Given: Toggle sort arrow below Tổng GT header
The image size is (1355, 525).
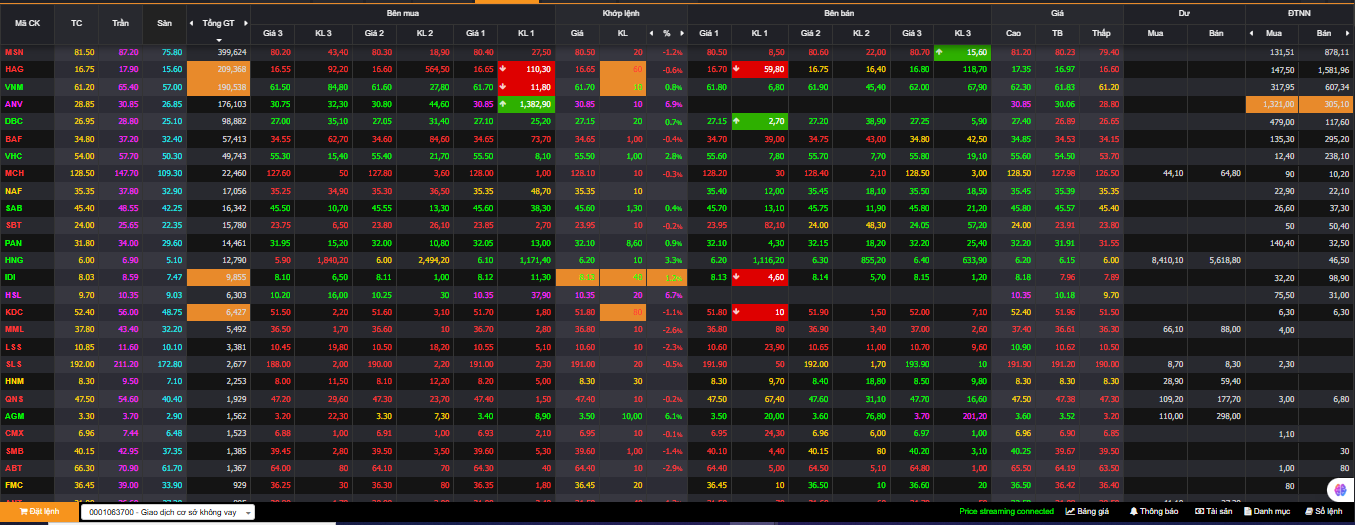Looking at the screenshot, I should coord(219,40).
